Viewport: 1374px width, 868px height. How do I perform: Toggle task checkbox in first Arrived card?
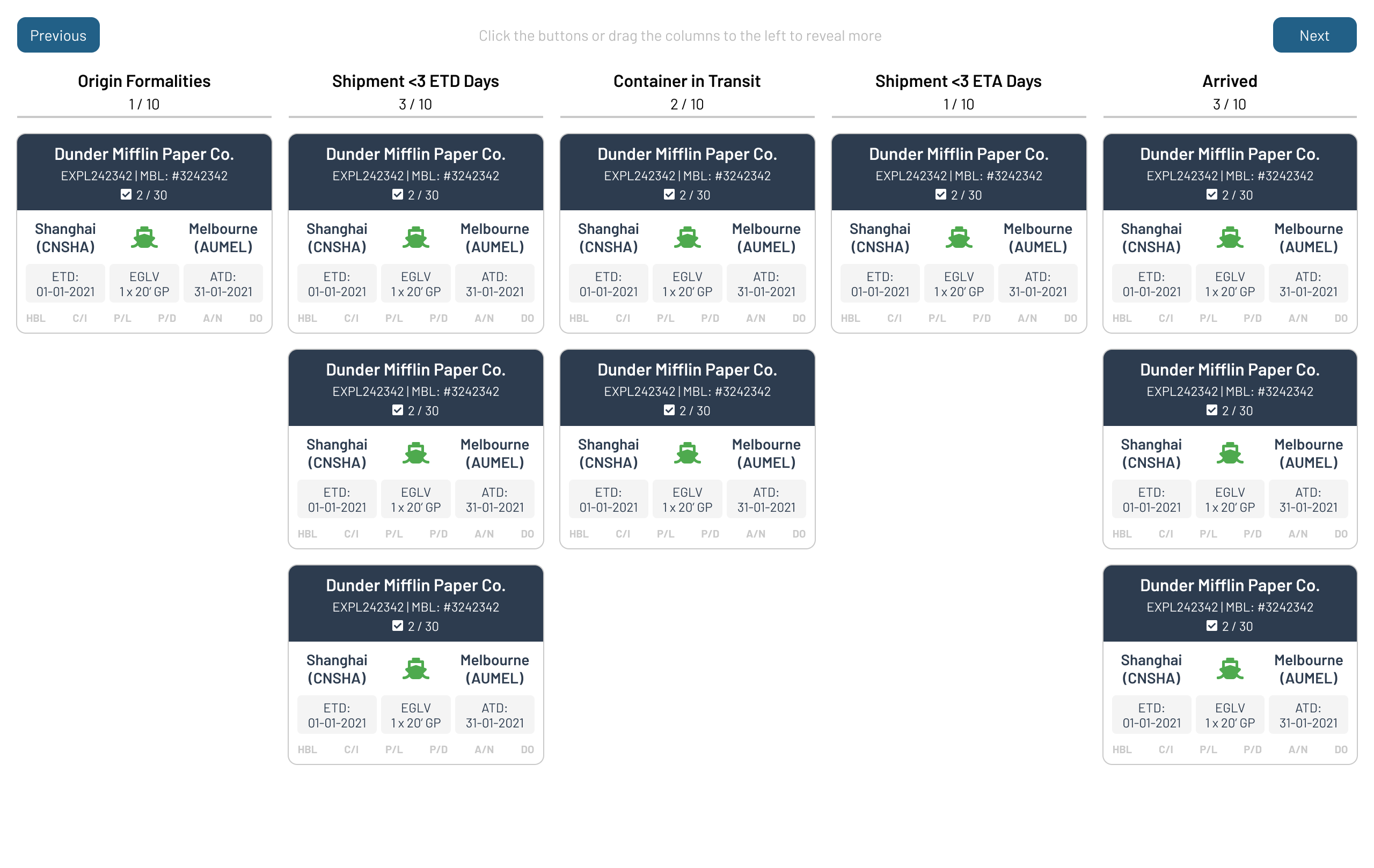click(1212, 195)
